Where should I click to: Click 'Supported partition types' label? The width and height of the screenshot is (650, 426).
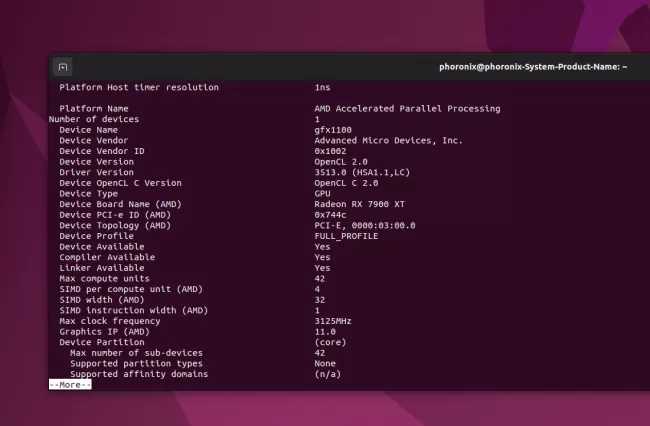[136, 364]
